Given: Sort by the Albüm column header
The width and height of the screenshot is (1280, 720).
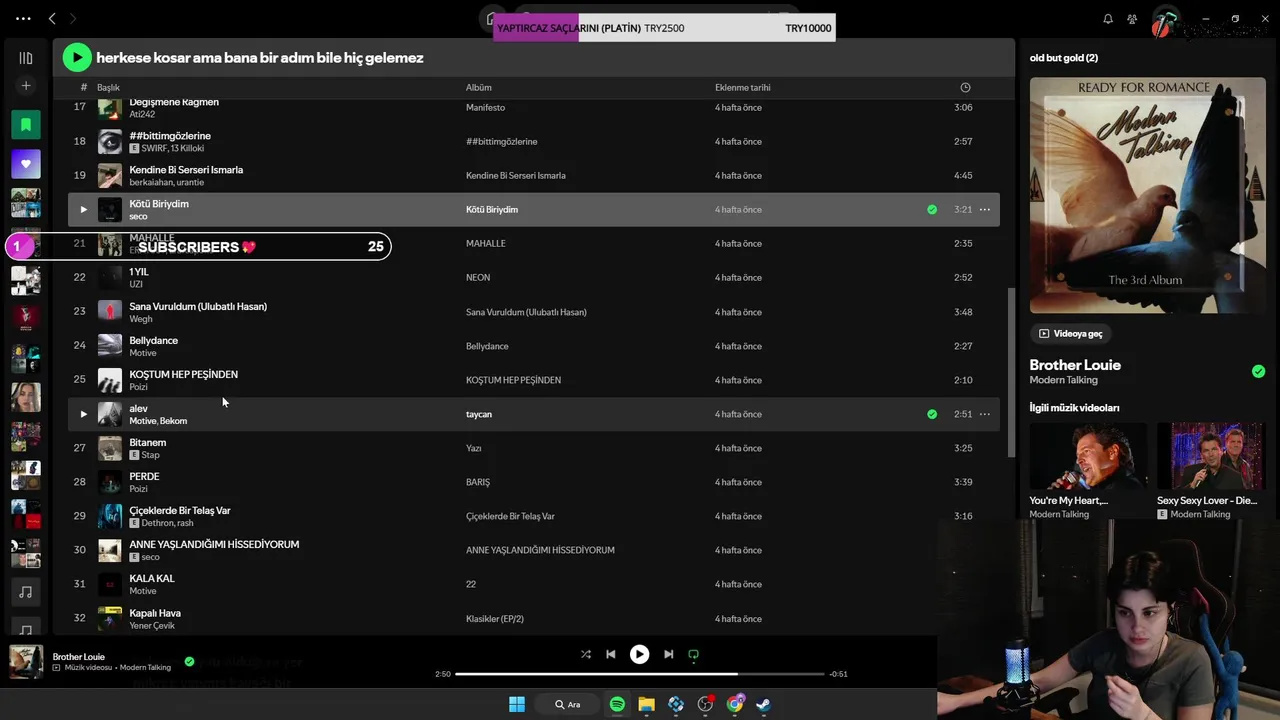Looking at the screenshot, I should tap(478, 88).
